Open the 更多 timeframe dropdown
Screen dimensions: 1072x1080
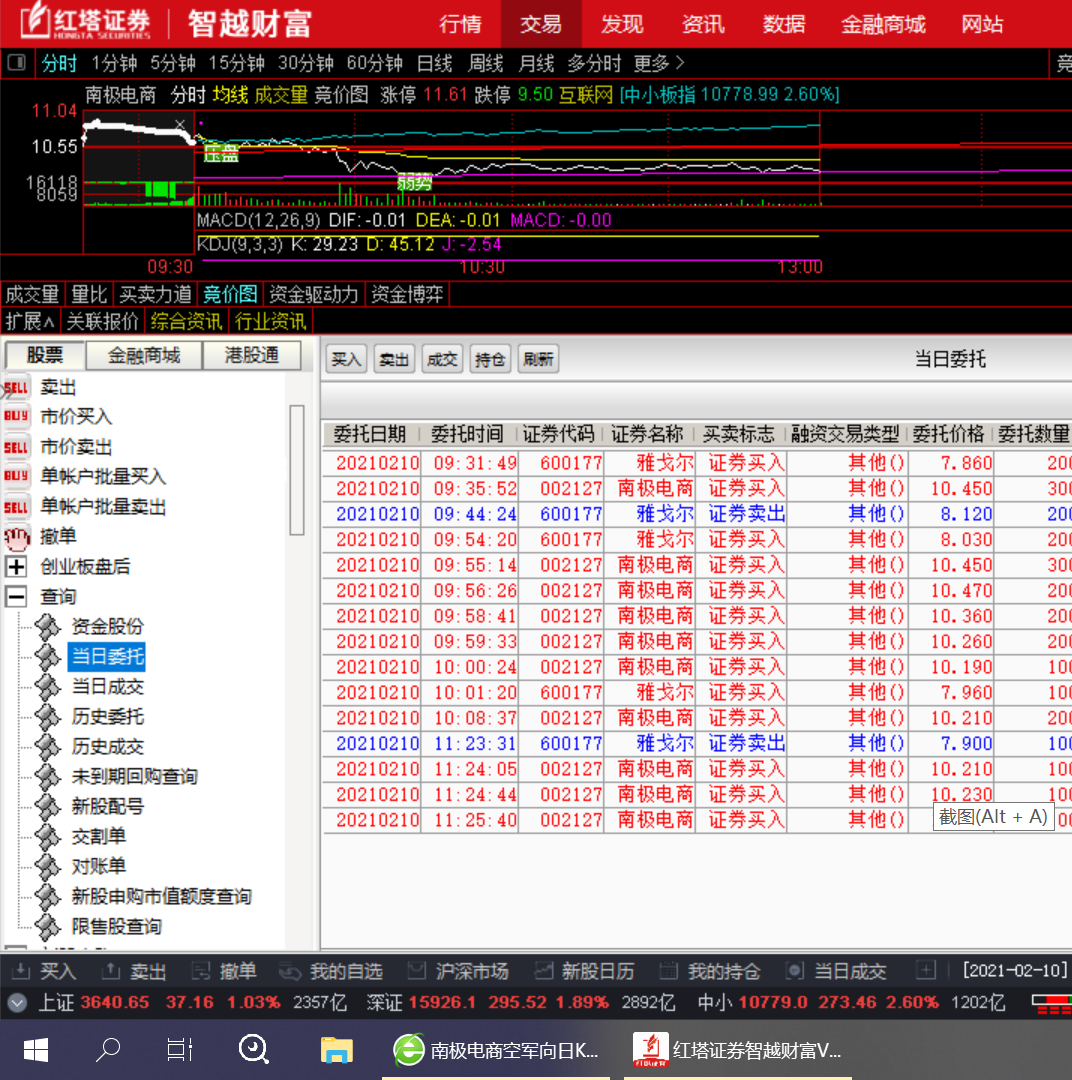[x=659, y=63]
